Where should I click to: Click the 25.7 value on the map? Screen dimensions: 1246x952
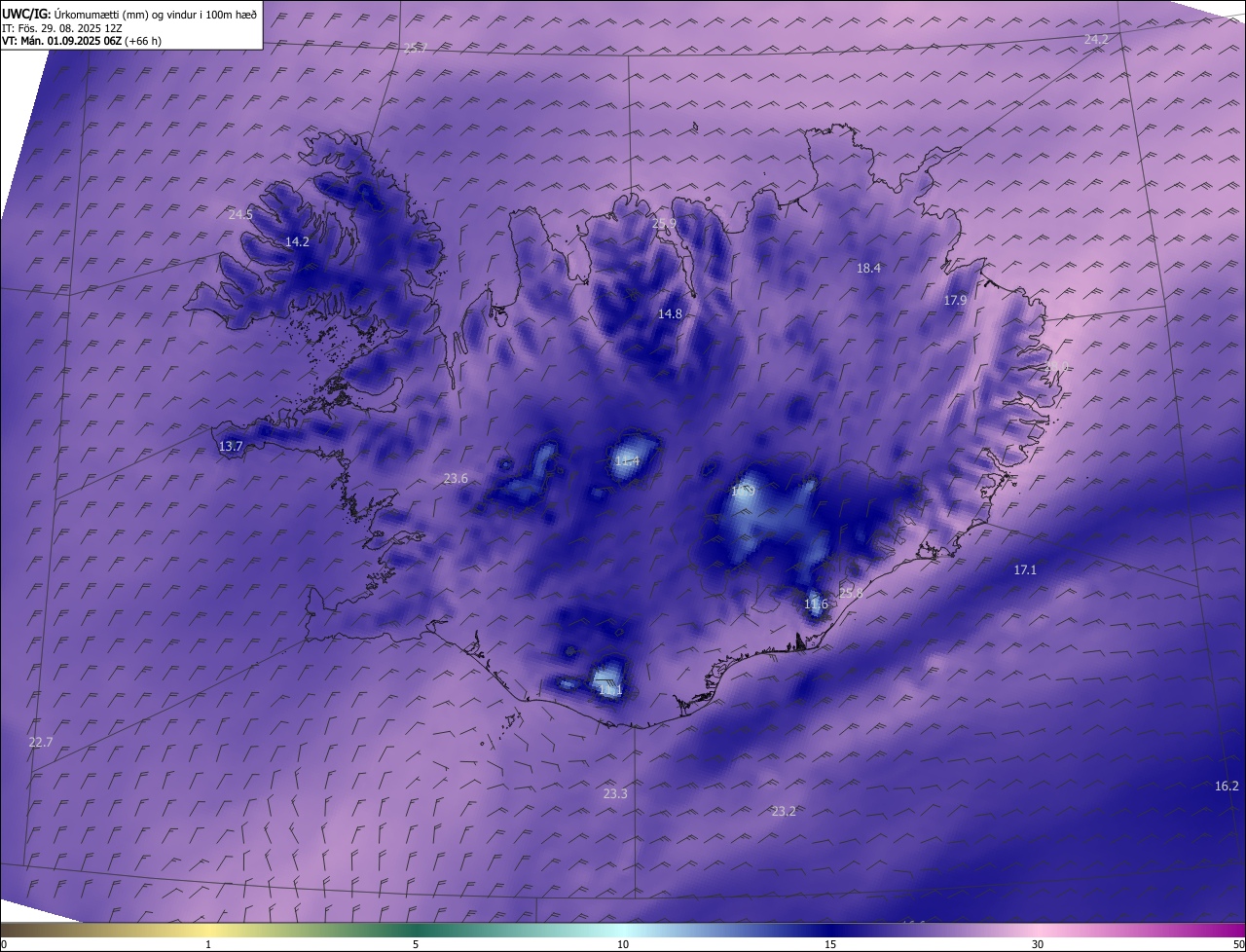click(416, 48)
